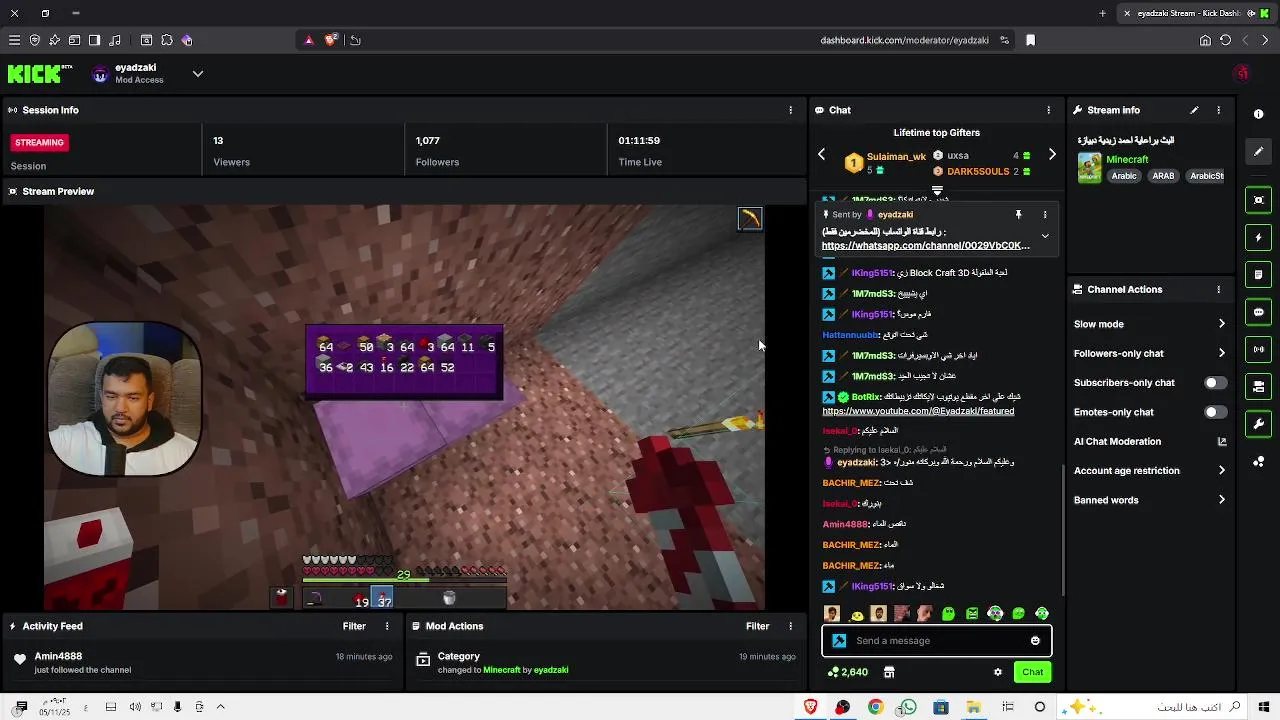The width and height of the screenshot is (1280, 720).
Task: Click the green Chat send button
Action: click(1033, 672)
